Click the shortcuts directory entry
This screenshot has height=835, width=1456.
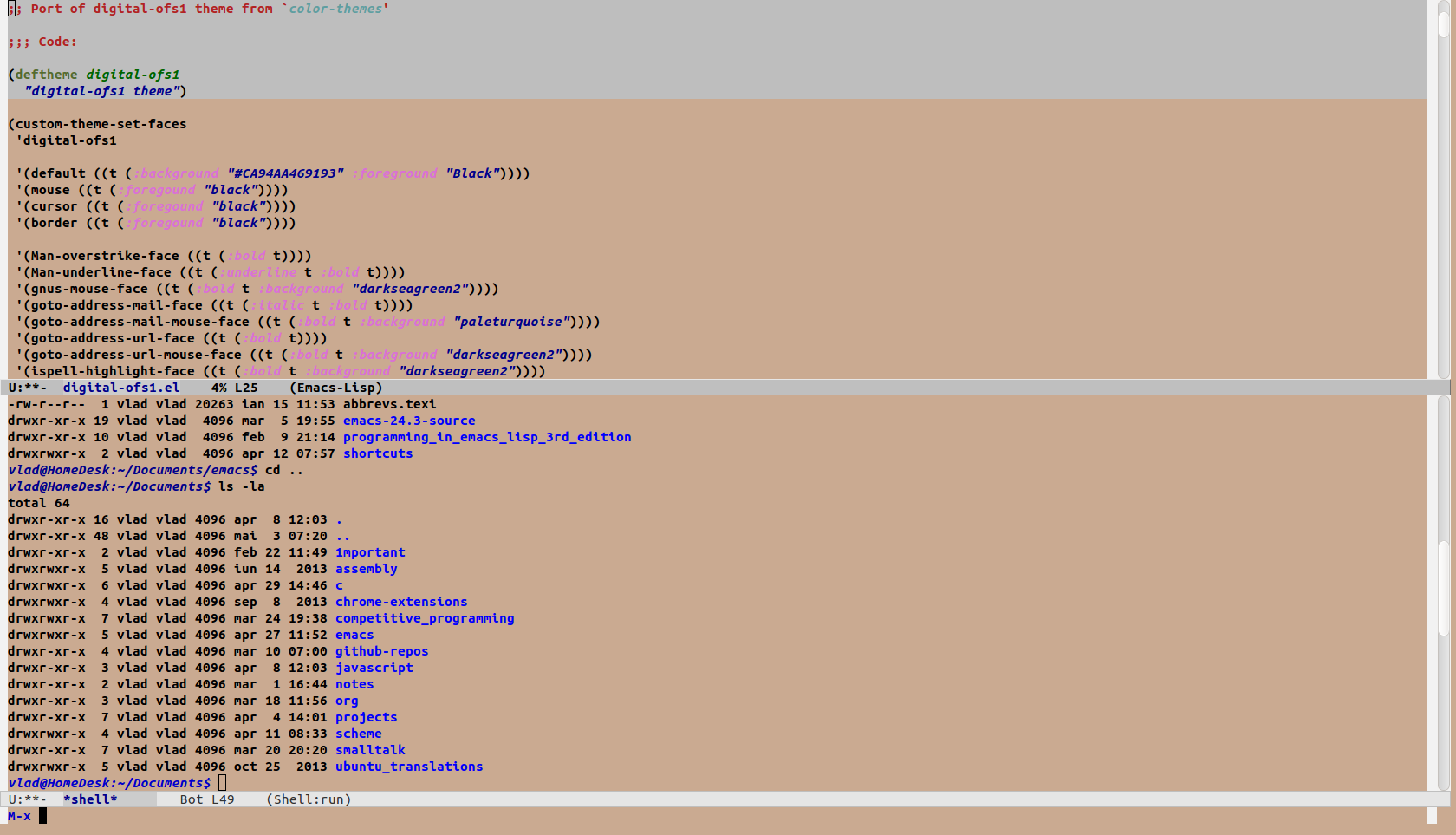tap(378, 453)
